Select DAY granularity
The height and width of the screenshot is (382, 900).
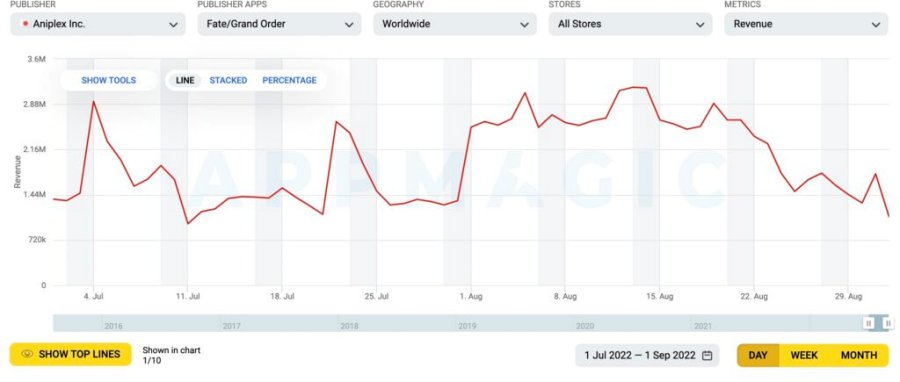758,355
